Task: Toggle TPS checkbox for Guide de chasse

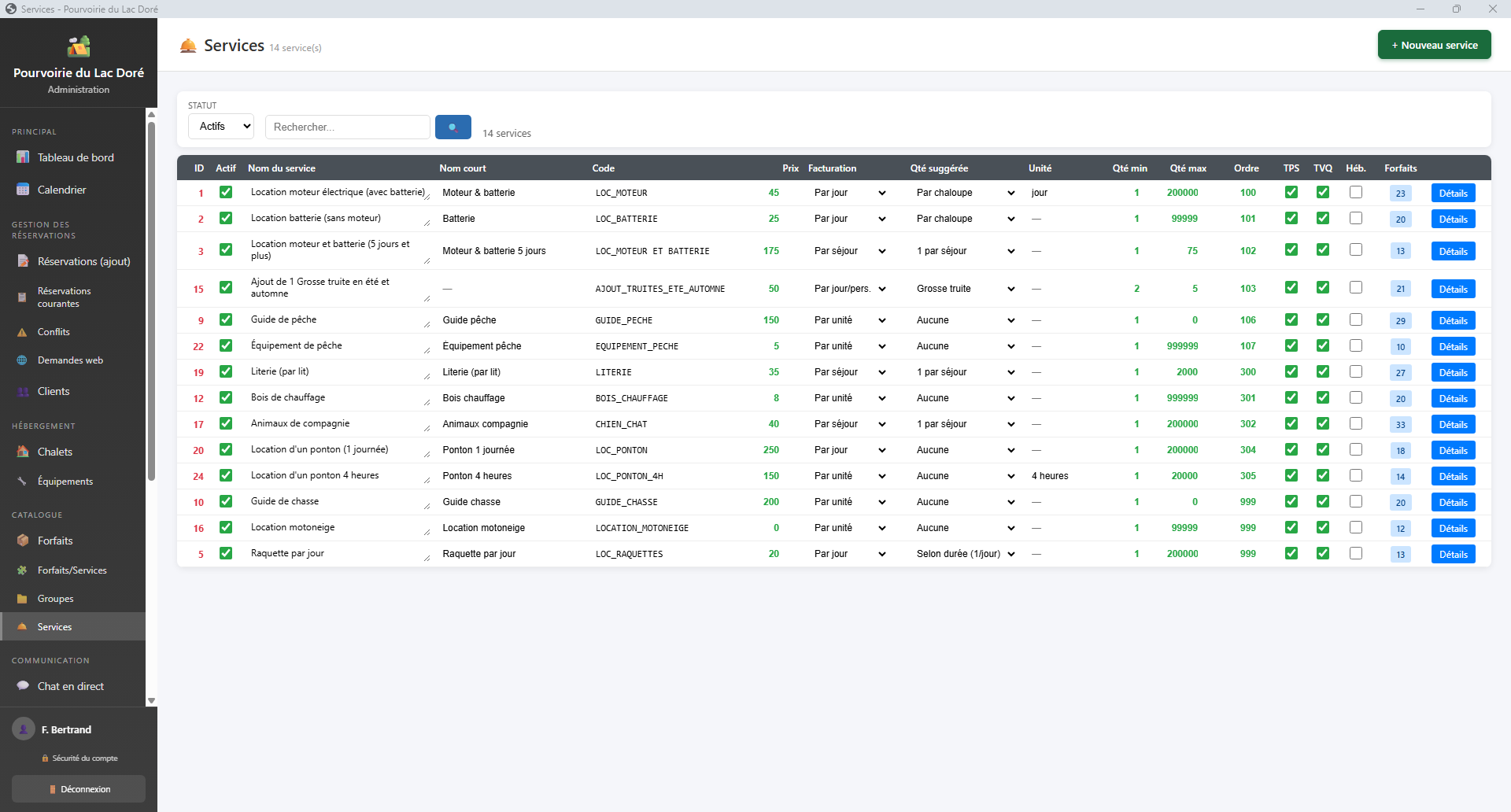Action: pos(1291,501)
